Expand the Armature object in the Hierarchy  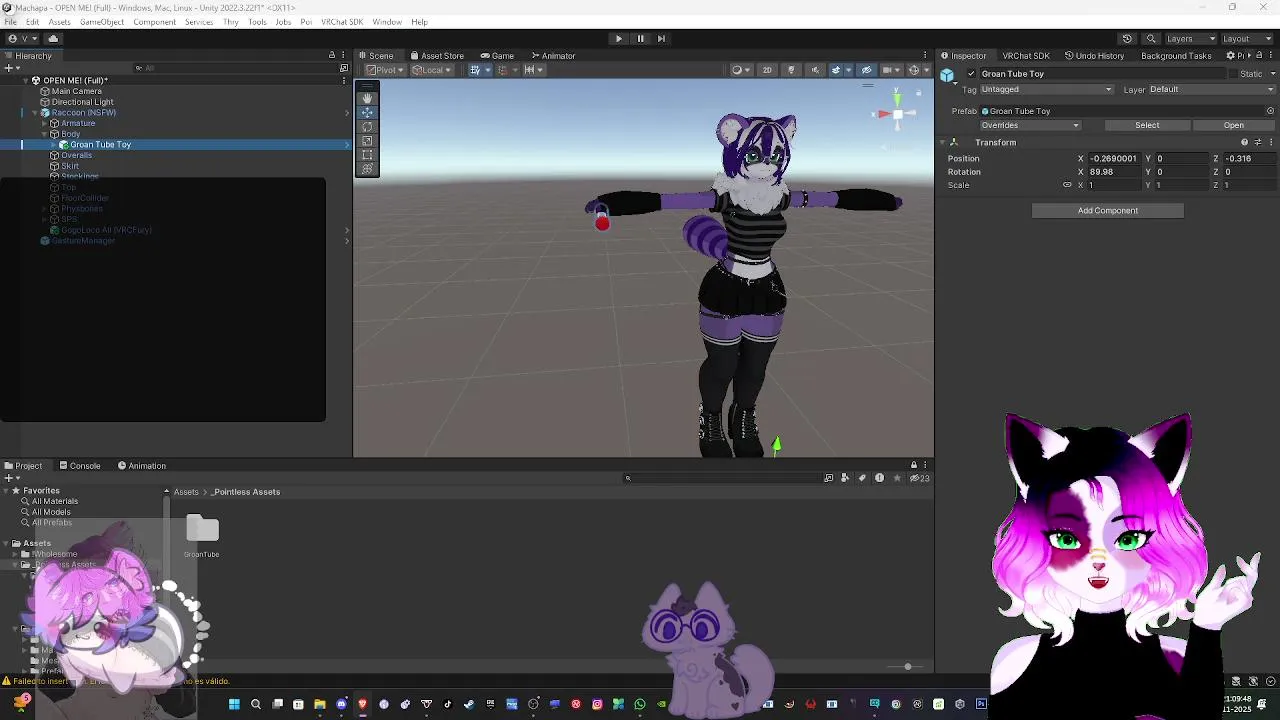tap(45, 123)
